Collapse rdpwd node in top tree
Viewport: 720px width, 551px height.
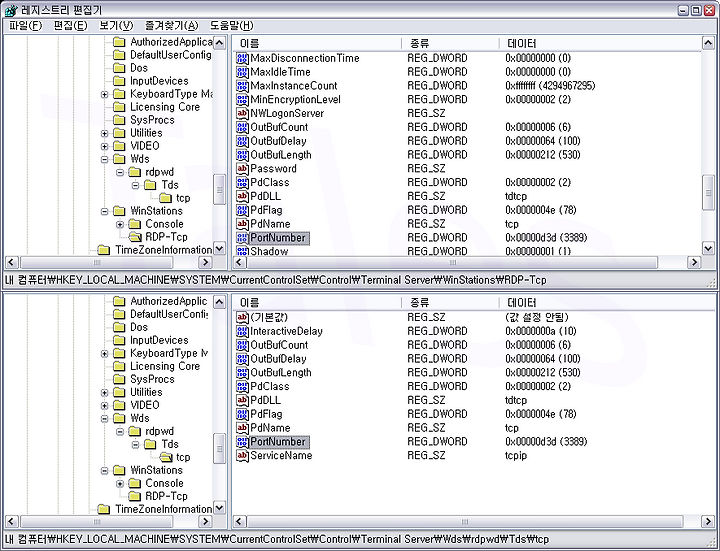pyautogui.click(x=120, y=172)
